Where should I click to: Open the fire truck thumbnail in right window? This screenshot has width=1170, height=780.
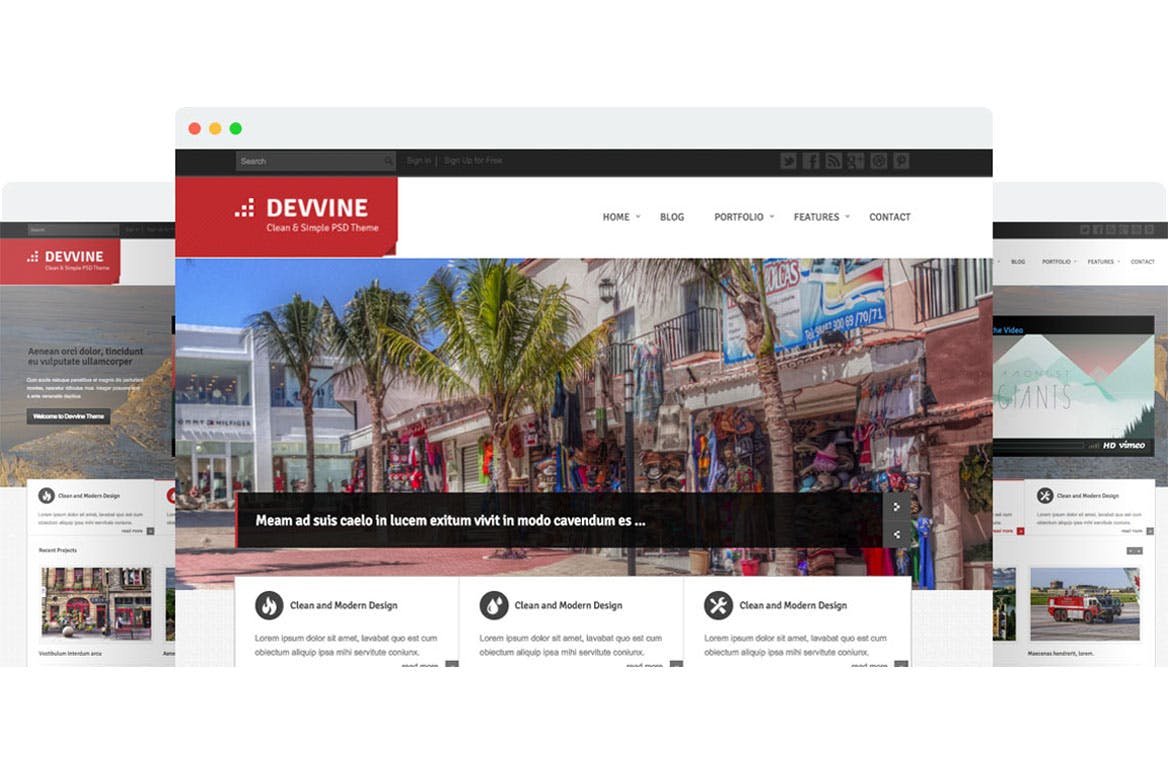click(x=1085, y=604)
